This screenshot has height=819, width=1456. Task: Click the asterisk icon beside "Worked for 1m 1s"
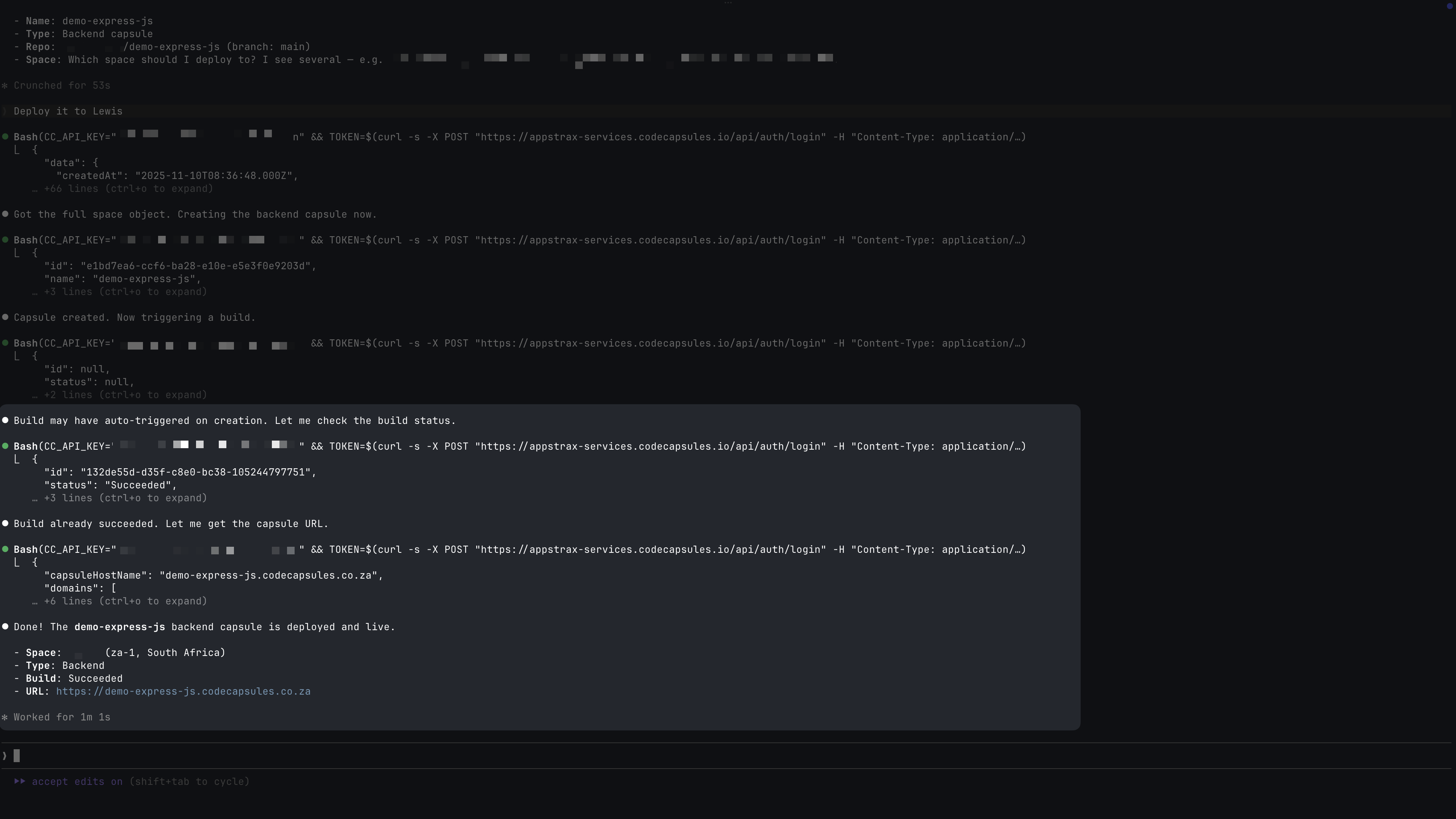[x=5, y=717]
